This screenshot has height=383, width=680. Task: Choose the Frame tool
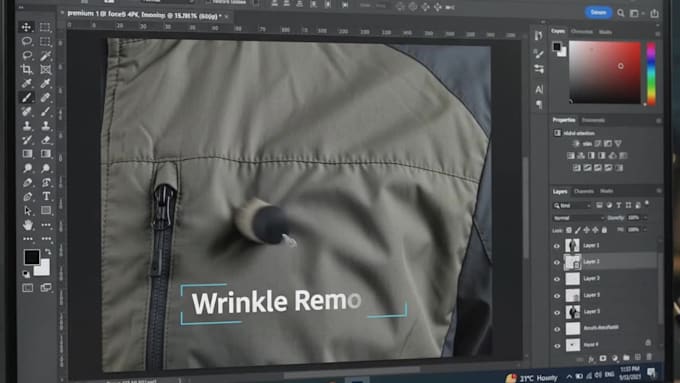click(45, 69)
